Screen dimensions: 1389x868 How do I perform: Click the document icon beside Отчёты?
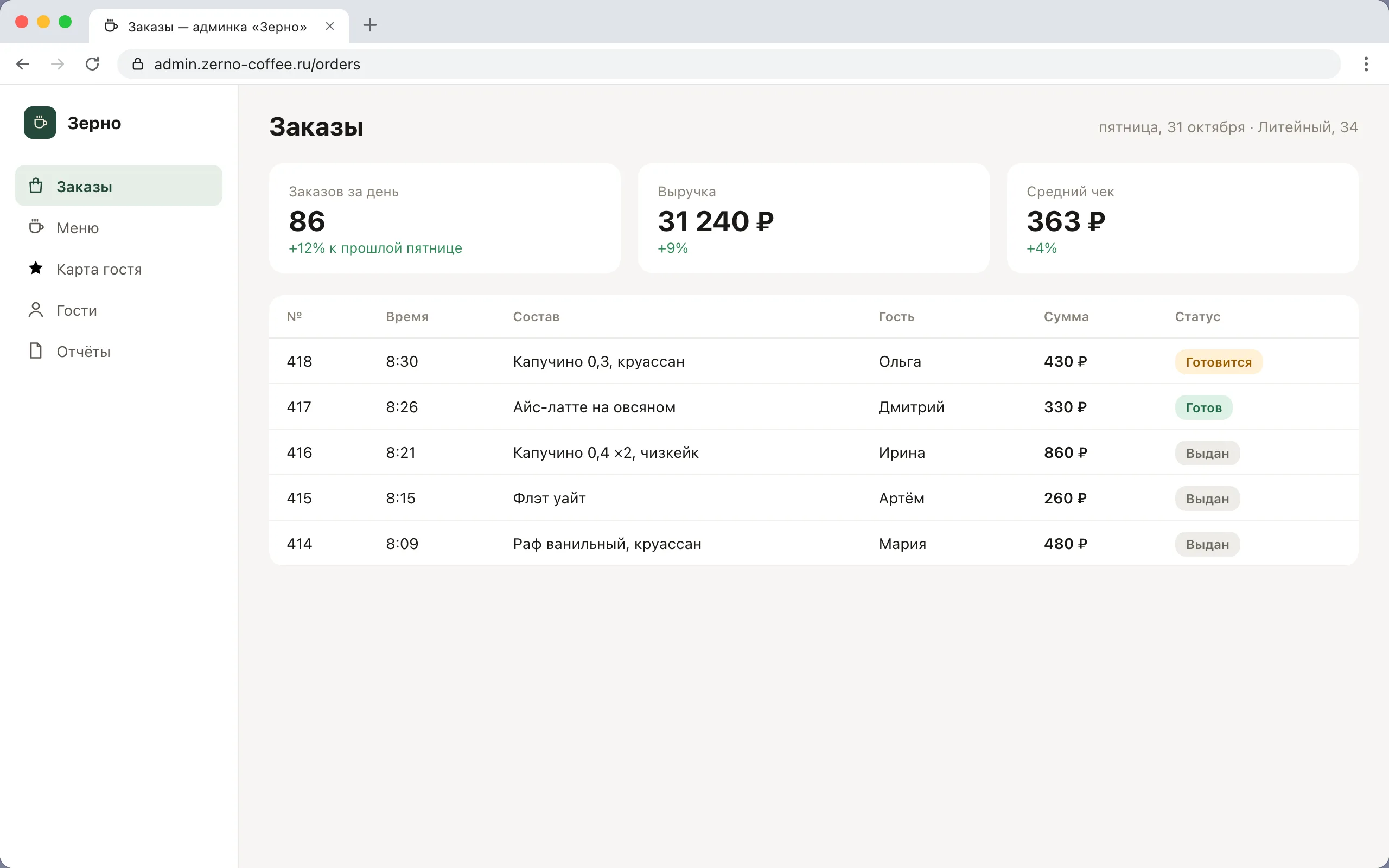pos(36,351)
